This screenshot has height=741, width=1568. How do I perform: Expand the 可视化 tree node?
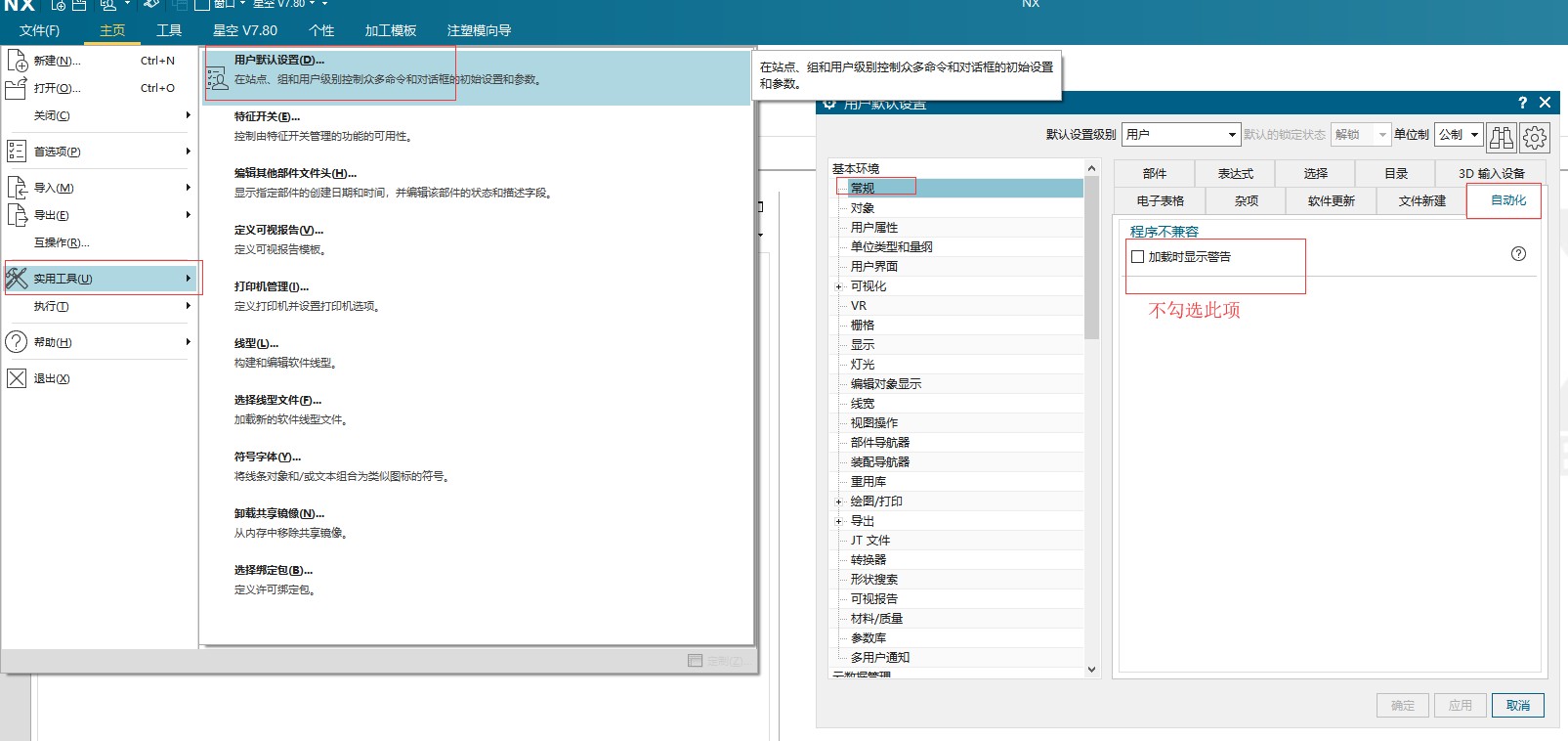tap(838, 286)
